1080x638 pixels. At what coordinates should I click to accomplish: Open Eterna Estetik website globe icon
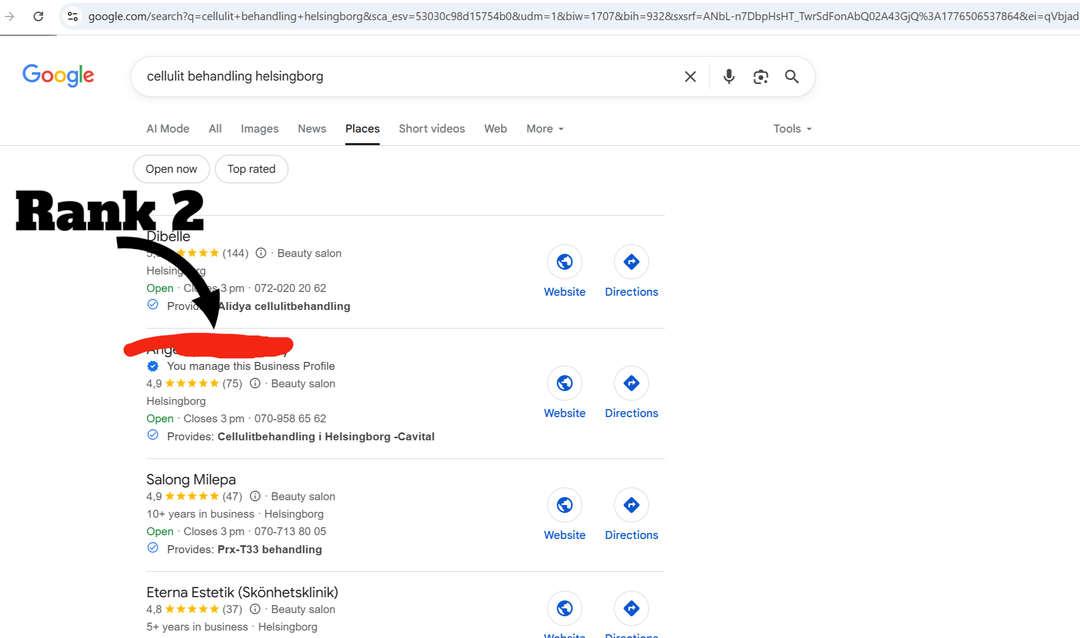[x=565, y=608]
